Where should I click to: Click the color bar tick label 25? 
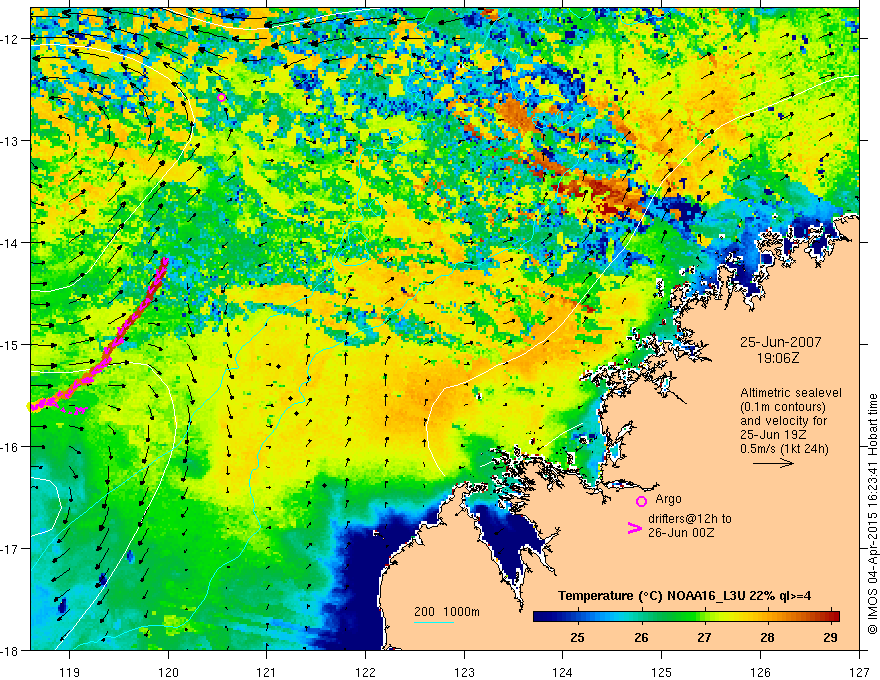[578, 637]
